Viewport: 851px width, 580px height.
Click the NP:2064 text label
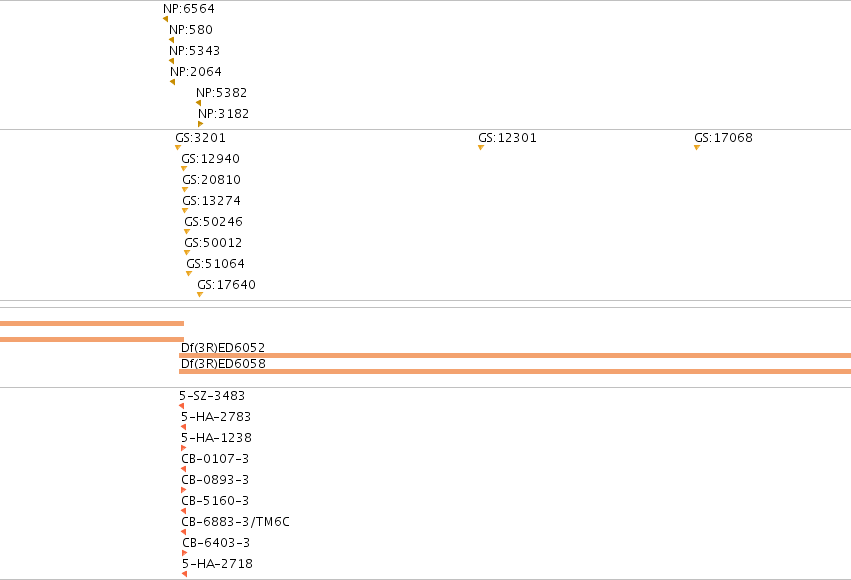click(196, 72)
